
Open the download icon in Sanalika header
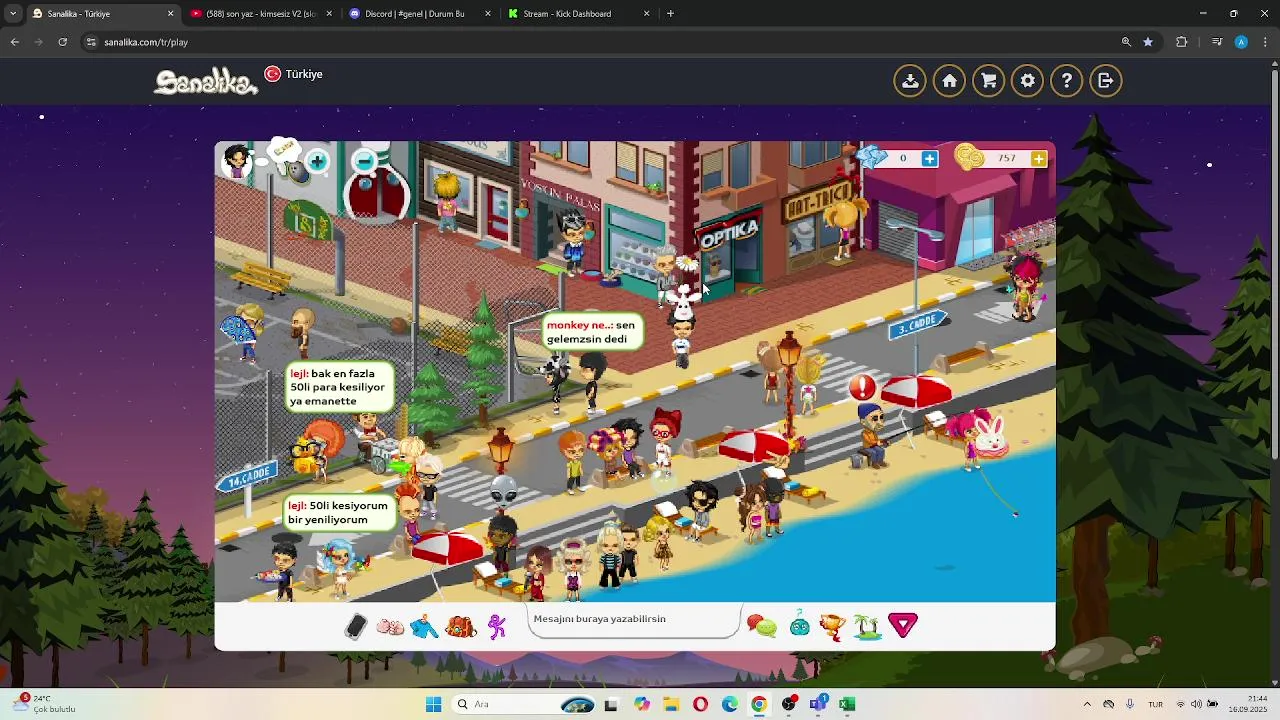(x=910, y=81)
